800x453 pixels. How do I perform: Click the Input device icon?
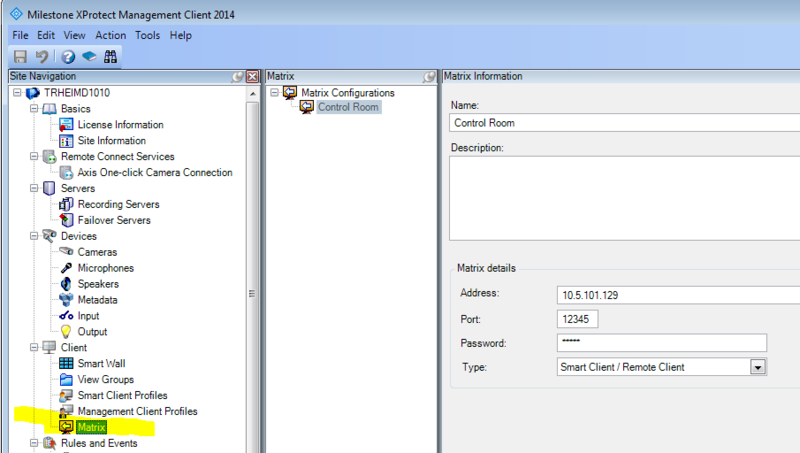(x=66, y=316)
